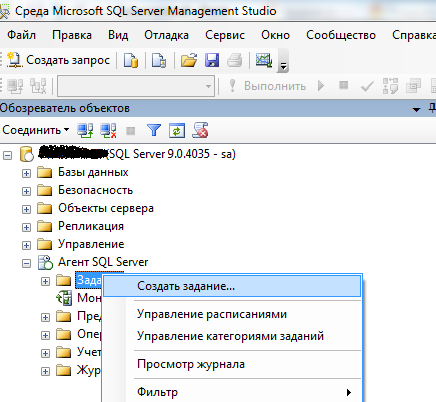
Task: Select Базы данных in the tree
Action: [x=93, y=172]
